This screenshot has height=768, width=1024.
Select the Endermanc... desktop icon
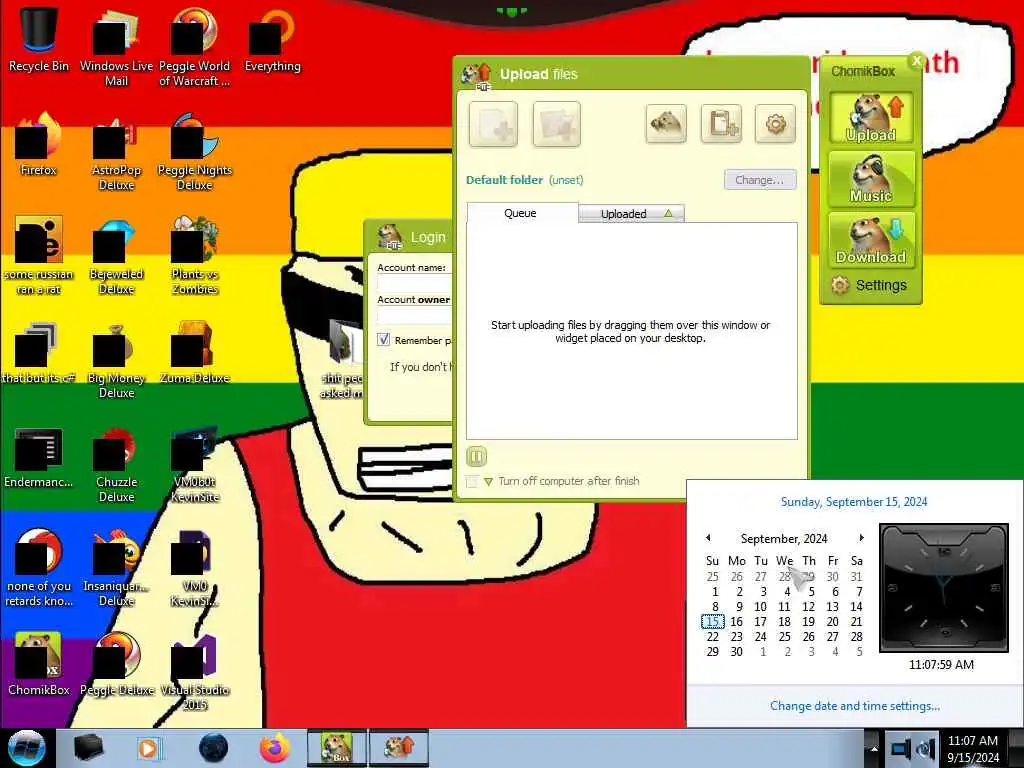coord(39,457)
